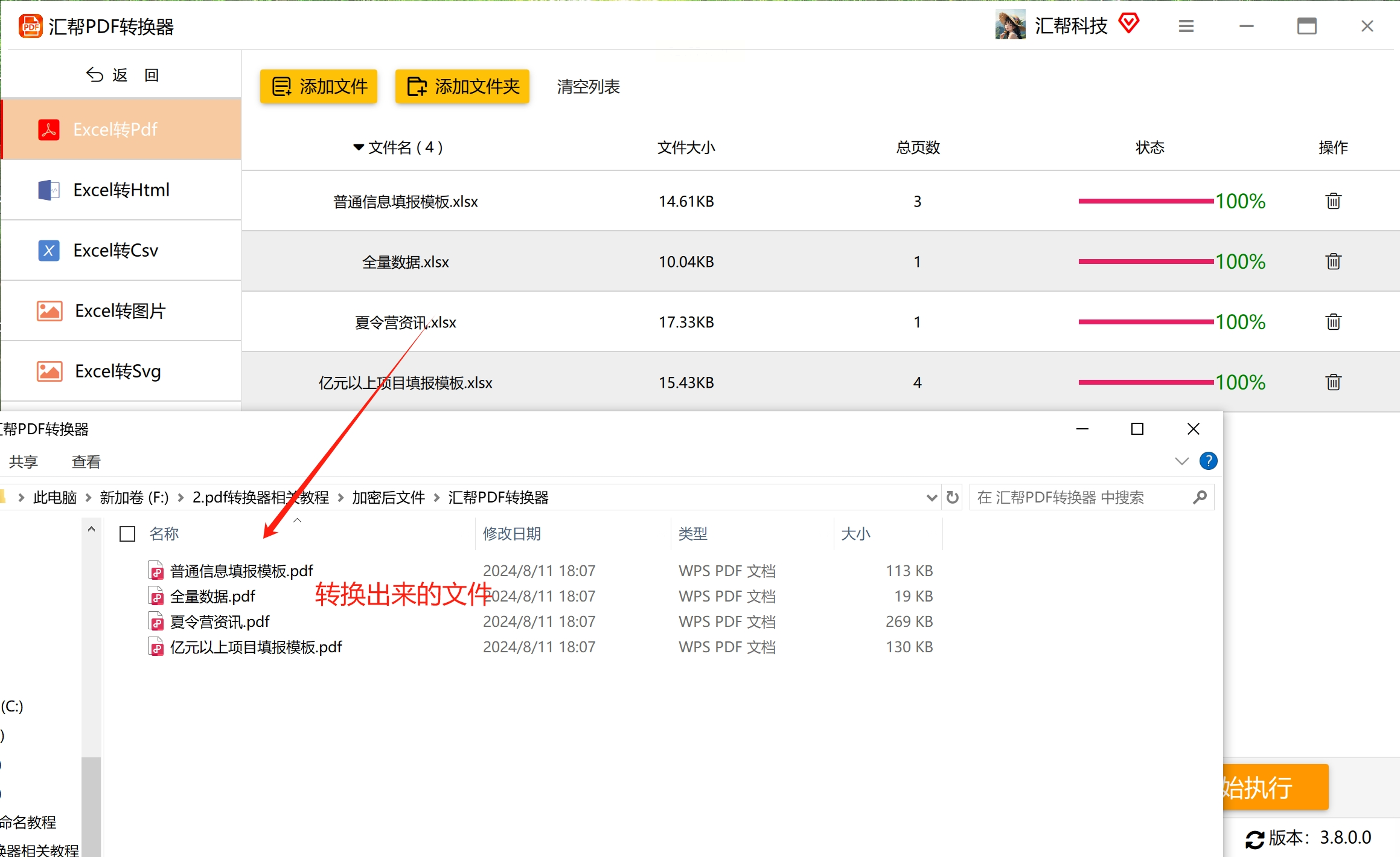The height and width of the screenshot is (857, 1400).
Task: Click 新加卷 (F:) in the breadcrumb
Action: coord(134,497)
